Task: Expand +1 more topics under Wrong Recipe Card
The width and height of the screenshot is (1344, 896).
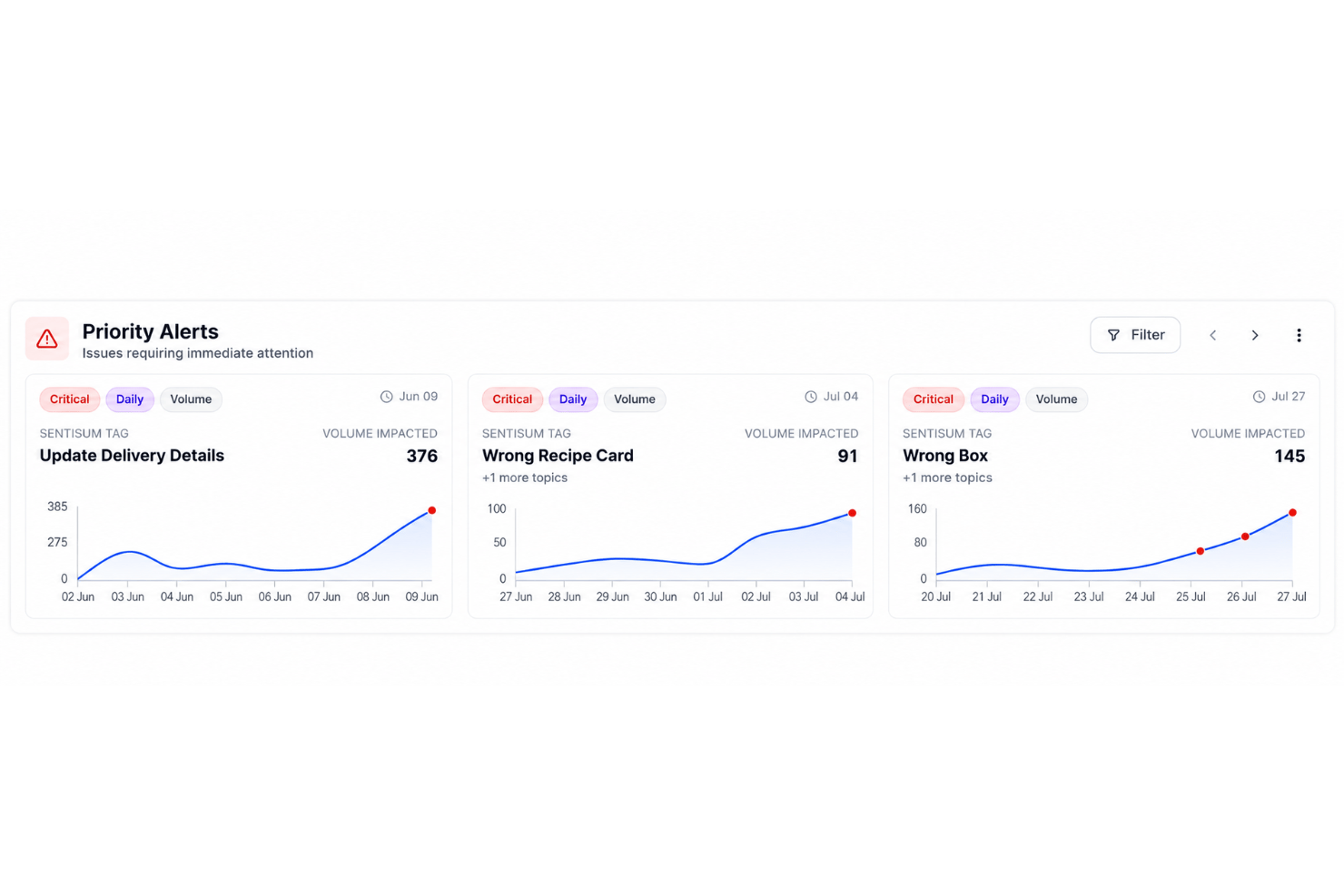Action: [525, 478]
